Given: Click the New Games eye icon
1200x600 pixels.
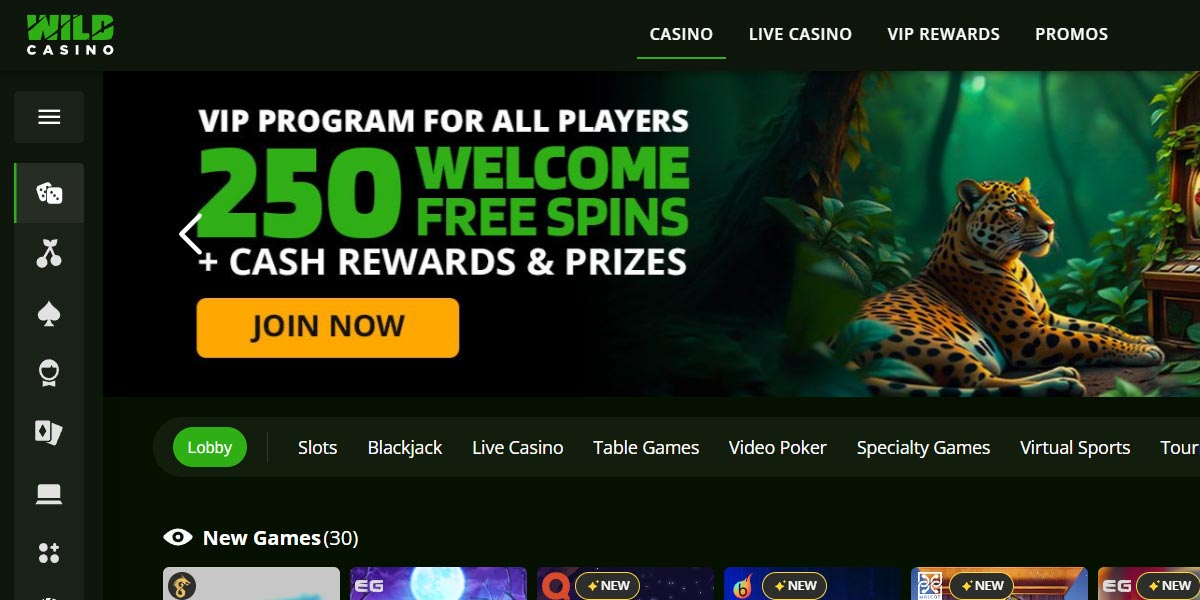Looking at the screenshot, I should point(177,538).
